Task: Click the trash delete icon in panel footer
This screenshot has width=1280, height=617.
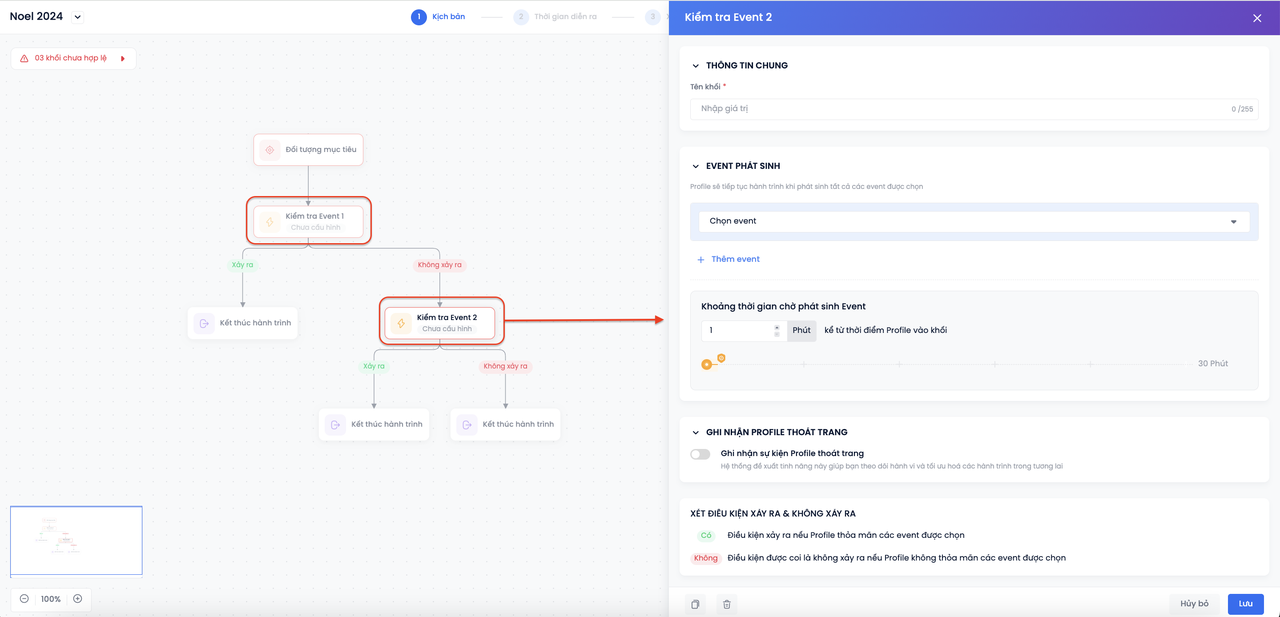Action: (727, 604)
